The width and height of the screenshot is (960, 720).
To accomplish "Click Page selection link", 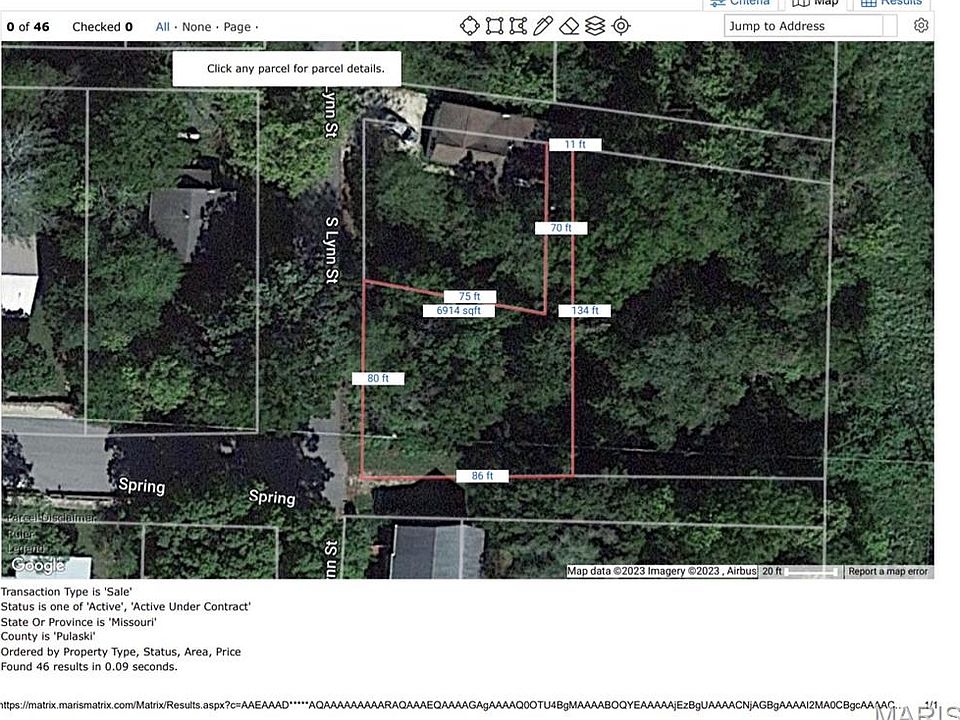I will 237,27.
